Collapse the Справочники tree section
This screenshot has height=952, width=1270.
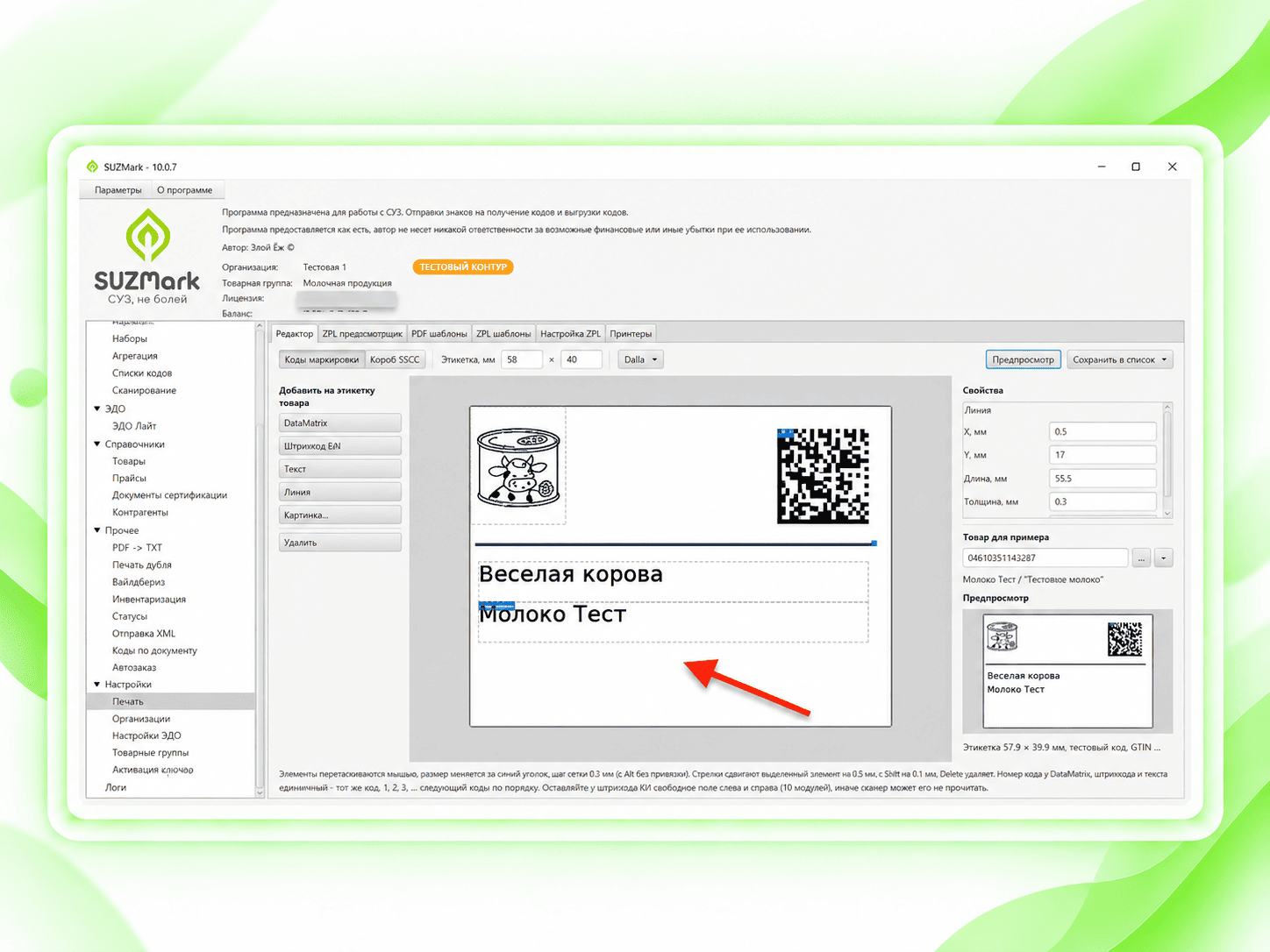(x=97, y=444)
